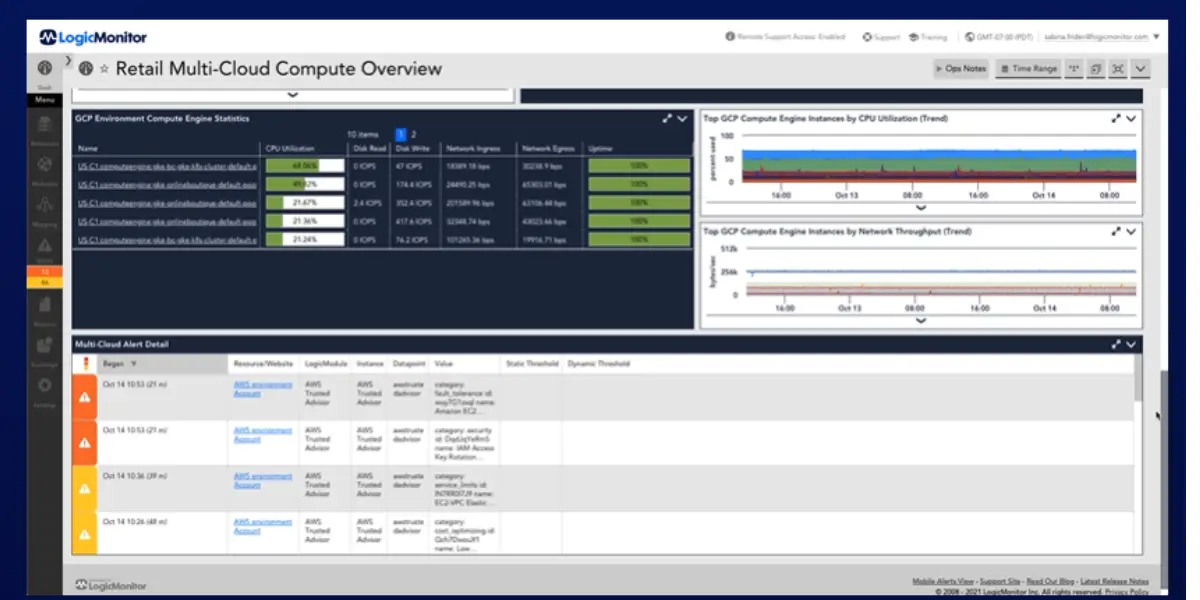Image resolution: width=1200 pixels, height=600 pixels.
Task: Sort by the Network Ingress column header
Action: (x=473, y=148)
